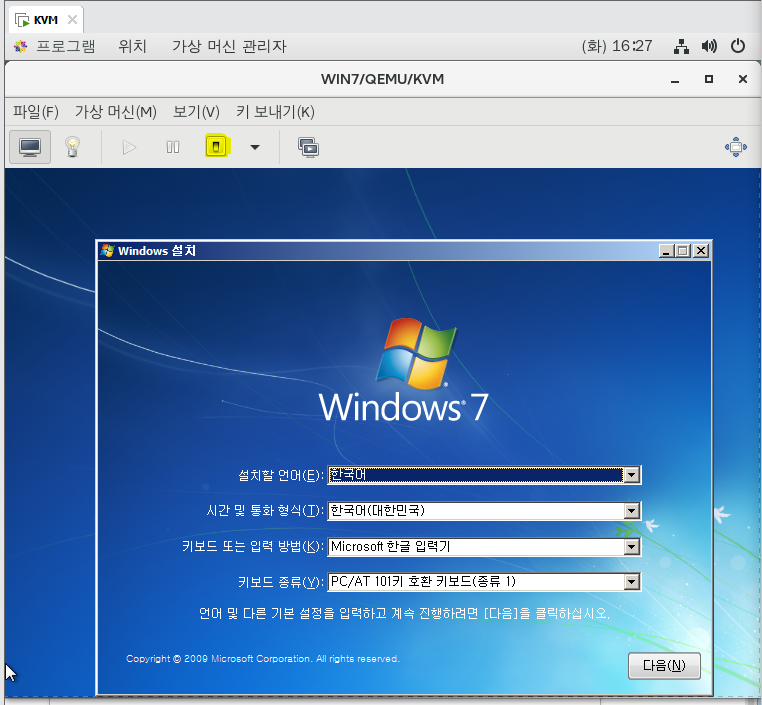This screenshot has width=762, height=705.
Task: Open the 키 보내기(K) menu
Action: pos(275,112)
